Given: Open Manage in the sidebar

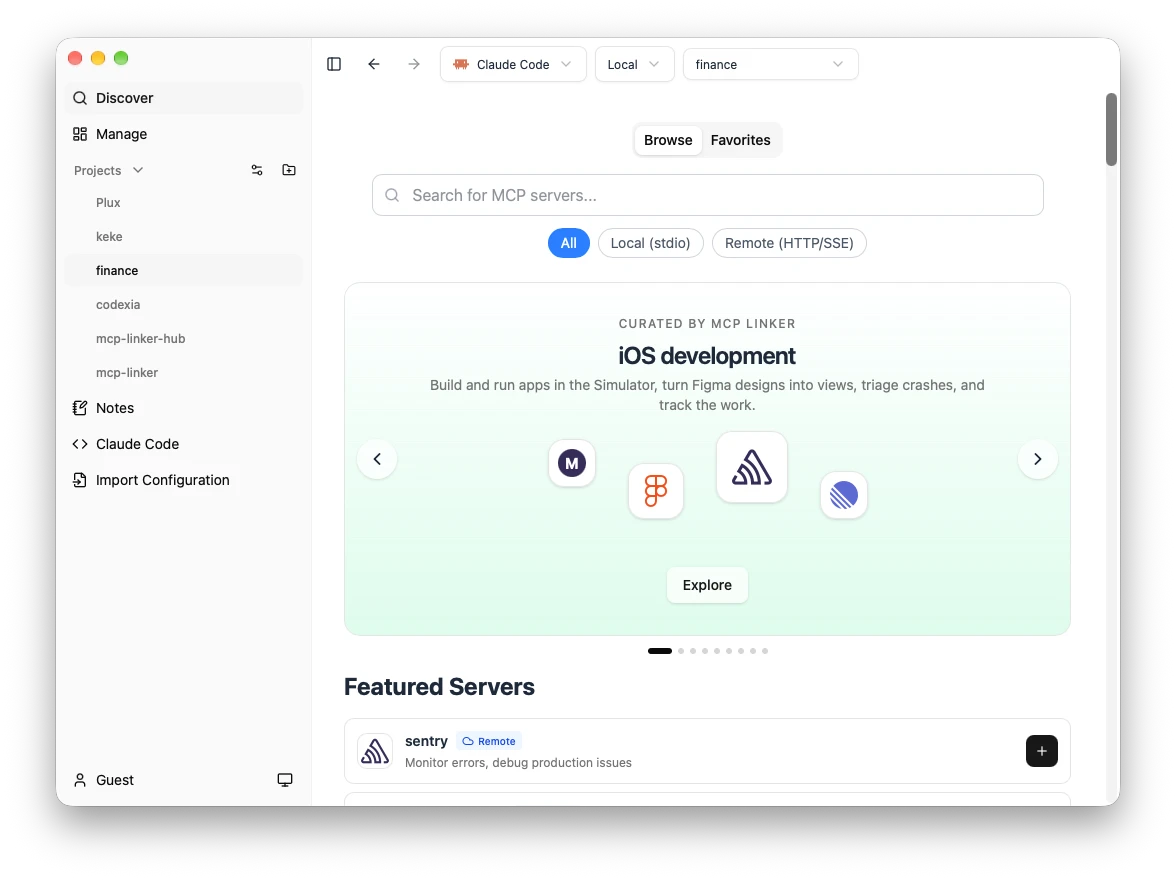Looking at the screenshot, I should pos(184,134).
